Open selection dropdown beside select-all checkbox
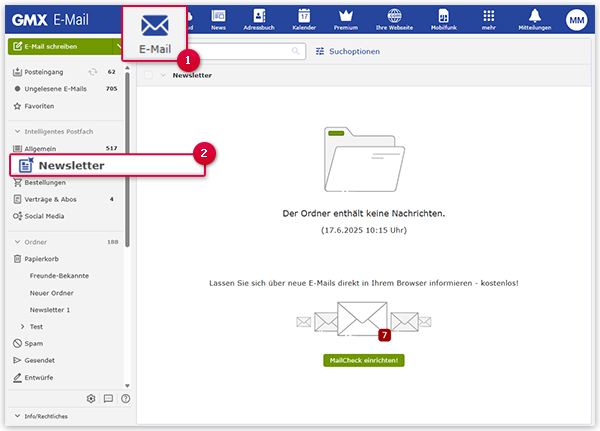The image size is (600, 431). 163,75
